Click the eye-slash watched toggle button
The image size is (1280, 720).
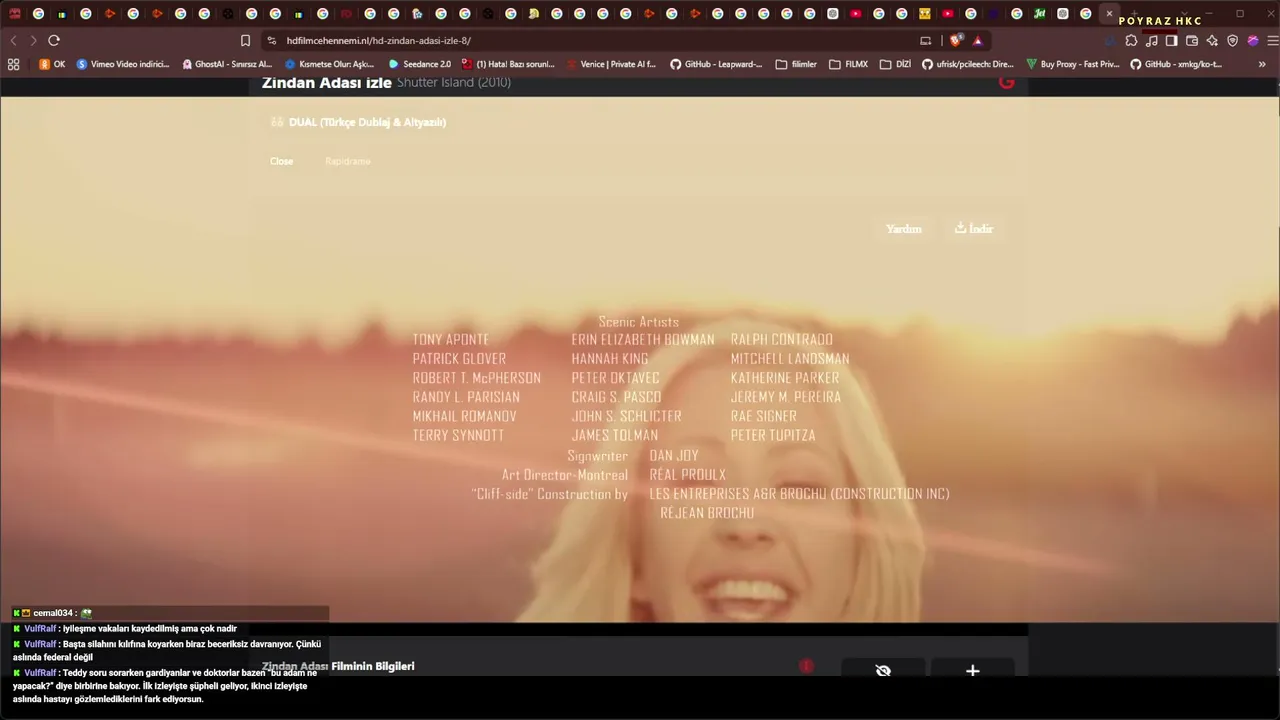click(883, 670)
